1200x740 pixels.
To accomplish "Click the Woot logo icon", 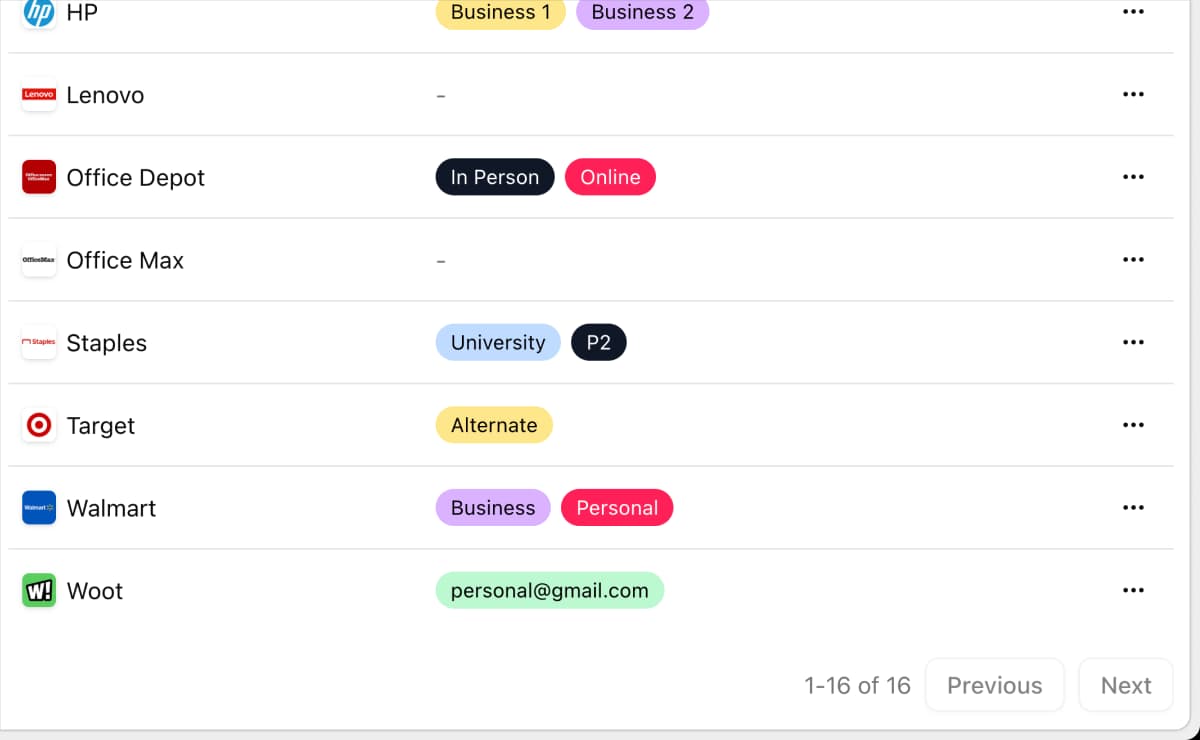I will click(39, 591).
